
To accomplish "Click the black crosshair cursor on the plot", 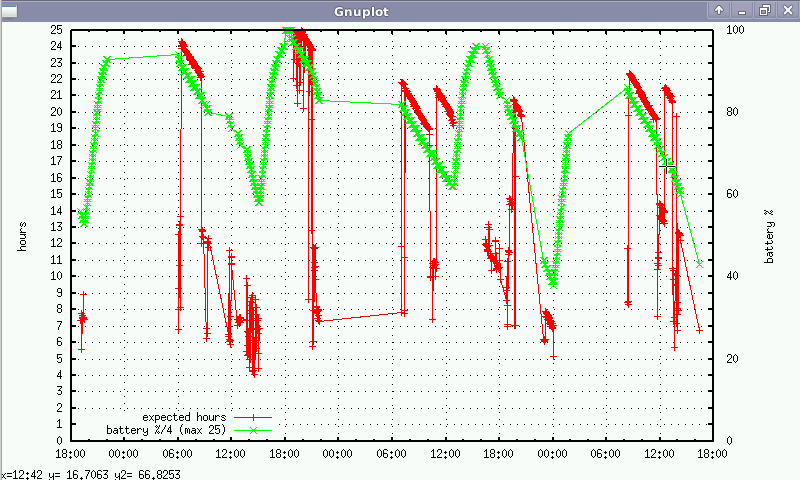I will click(667, 164).
